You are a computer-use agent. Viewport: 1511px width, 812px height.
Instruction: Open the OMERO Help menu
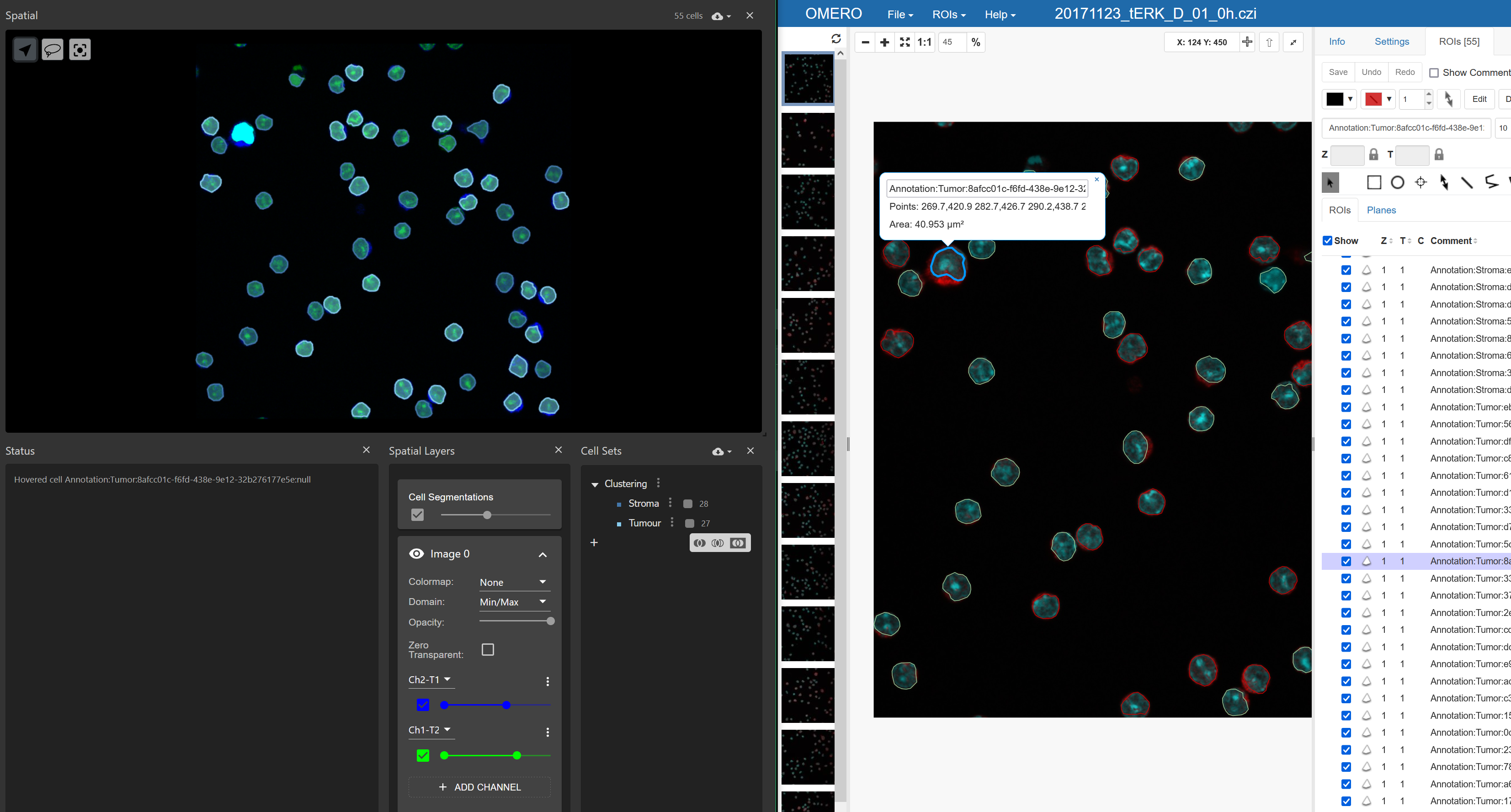pyautogui.click(x=1000, y=15)
